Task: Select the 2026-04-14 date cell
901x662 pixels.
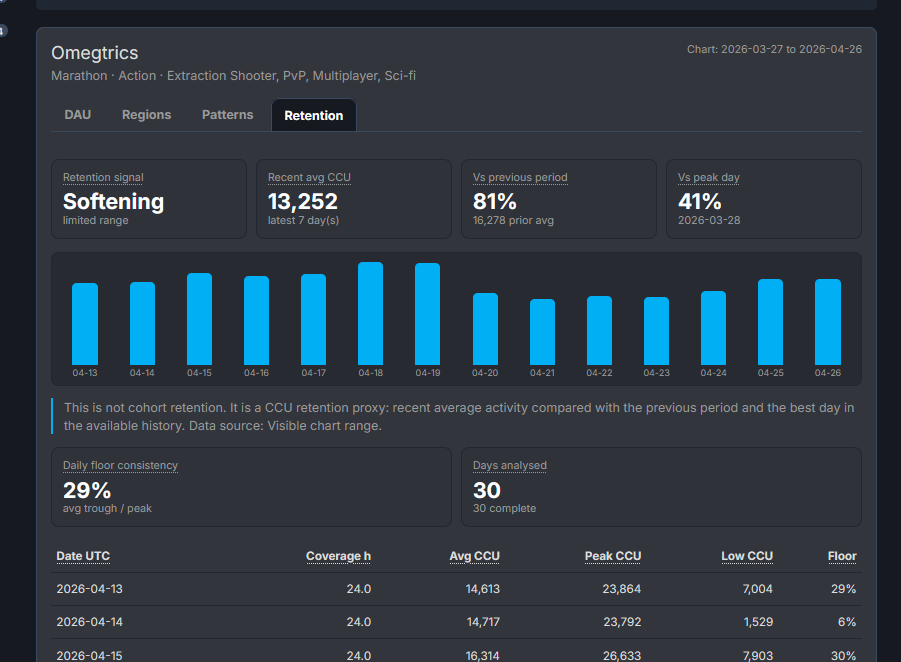Action: [90, 622]
